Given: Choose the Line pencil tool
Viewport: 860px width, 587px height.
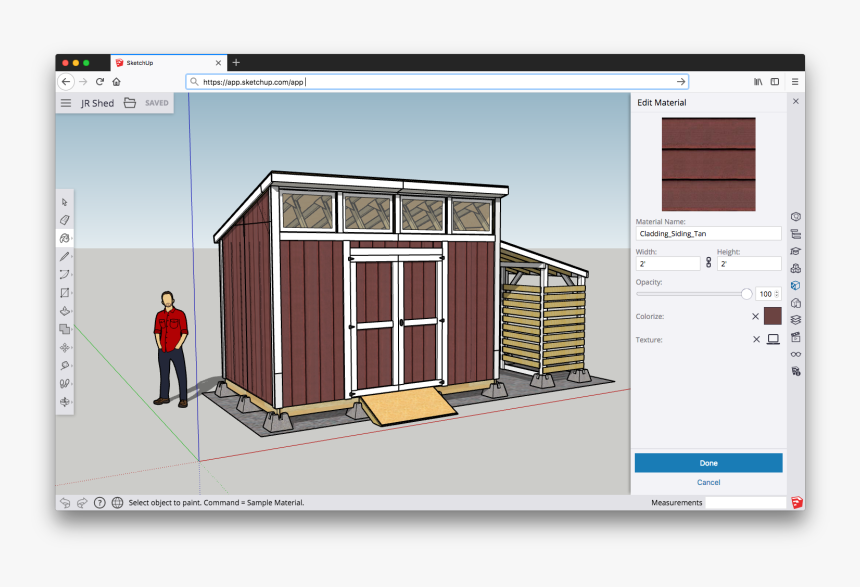Looking at the screenshot, I should pyautogui.click(x=64, y=256).
